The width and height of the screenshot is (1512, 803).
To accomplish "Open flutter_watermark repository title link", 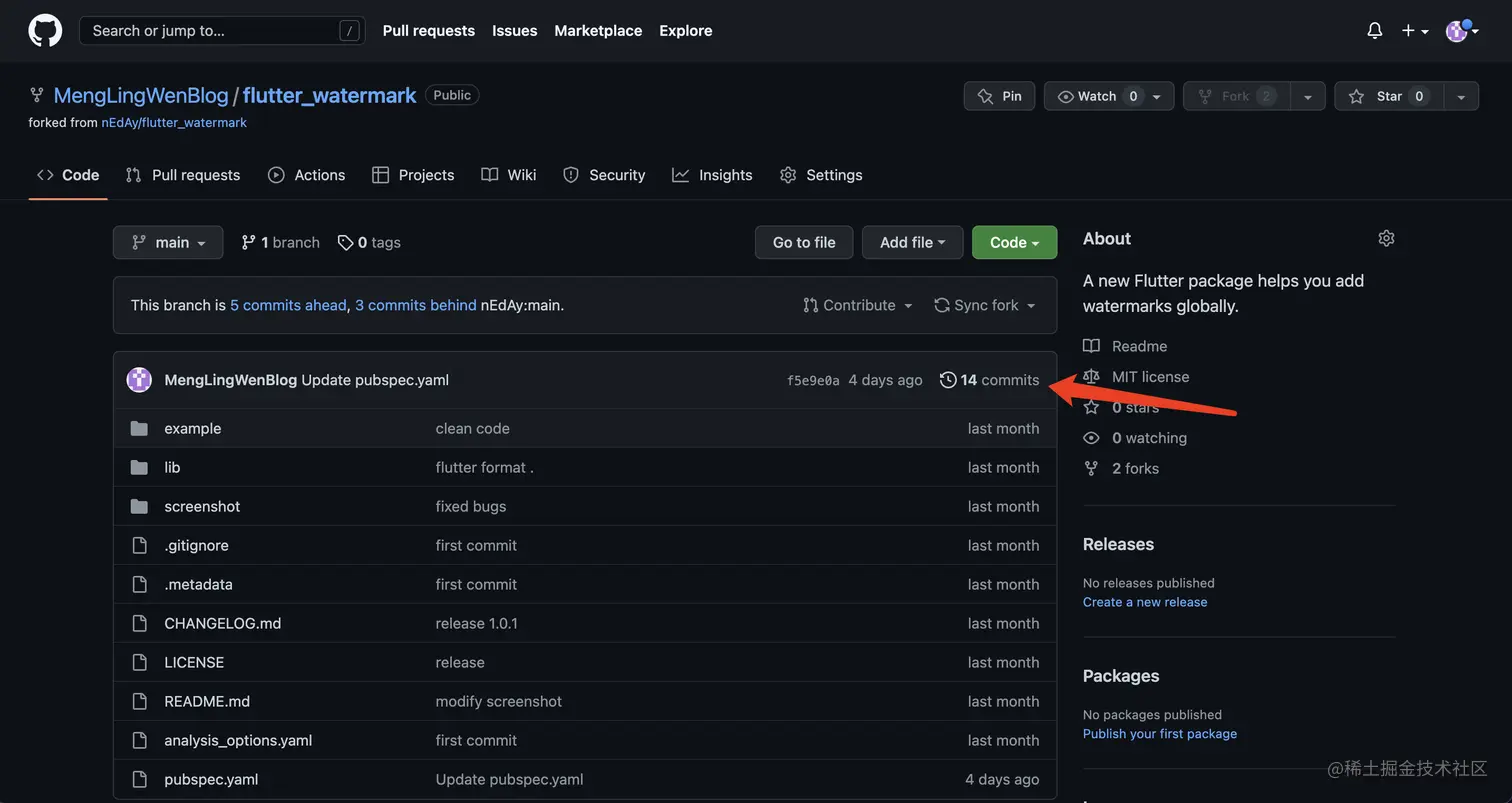I will point(329,95).
